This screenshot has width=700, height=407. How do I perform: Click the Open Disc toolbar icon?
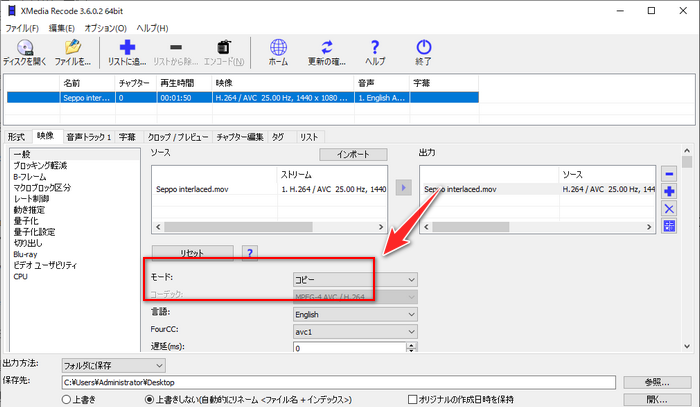(x=23, y=47)
